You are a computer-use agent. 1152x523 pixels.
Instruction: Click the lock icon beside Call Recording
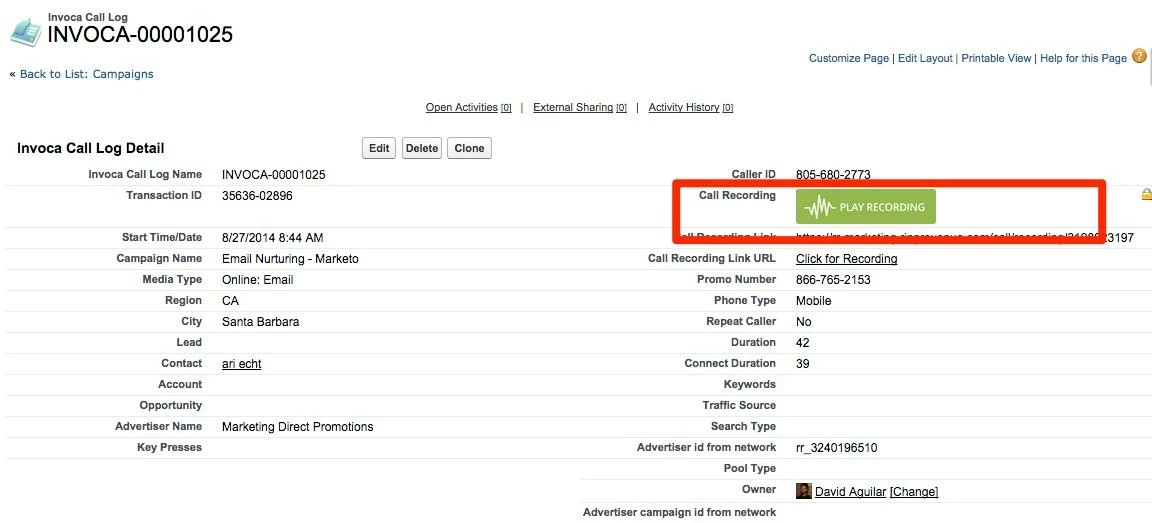1146,195
